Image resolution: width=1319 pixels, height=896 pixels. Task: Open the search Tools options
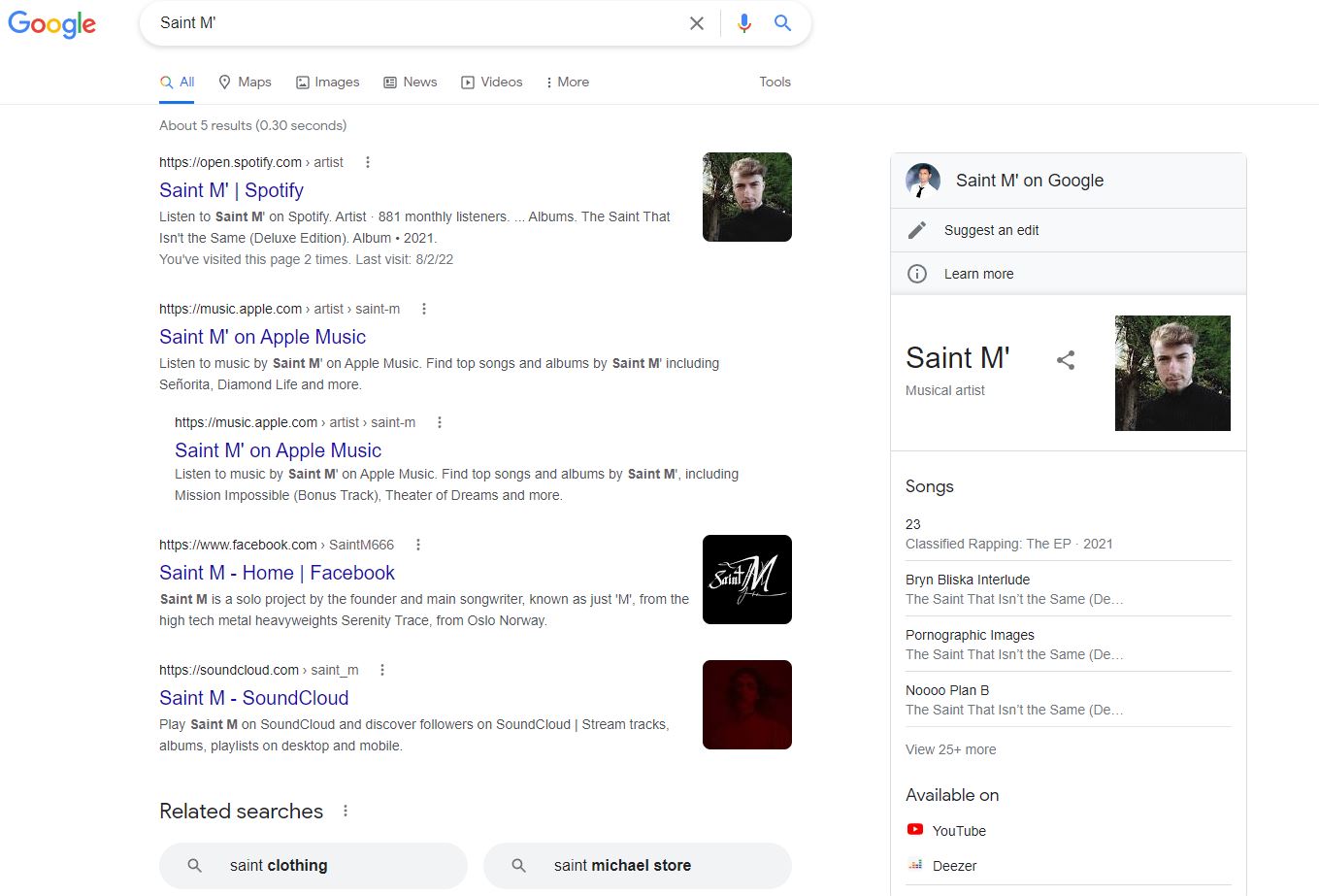point(775,83)
